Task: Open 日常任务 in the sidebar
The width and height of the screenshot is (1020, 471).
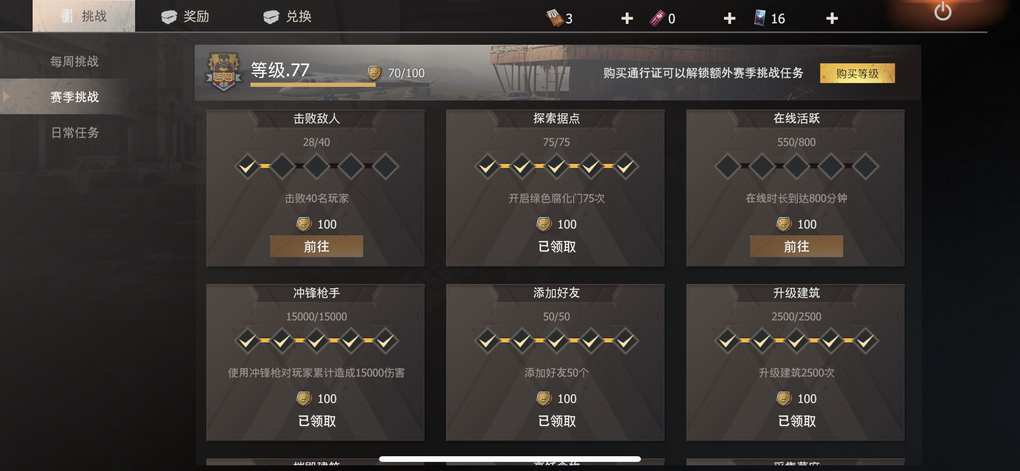Action: point(75,133)
